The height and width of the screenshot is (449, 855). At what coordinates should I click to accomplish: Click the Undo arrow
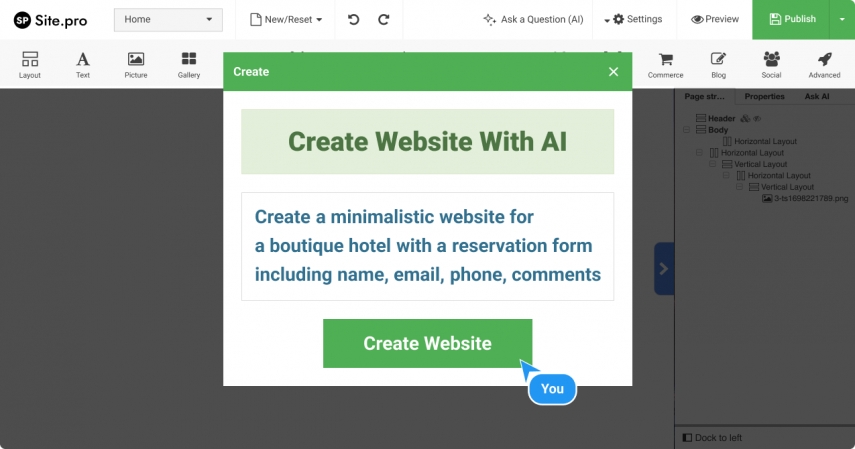(x=353, y=20)
